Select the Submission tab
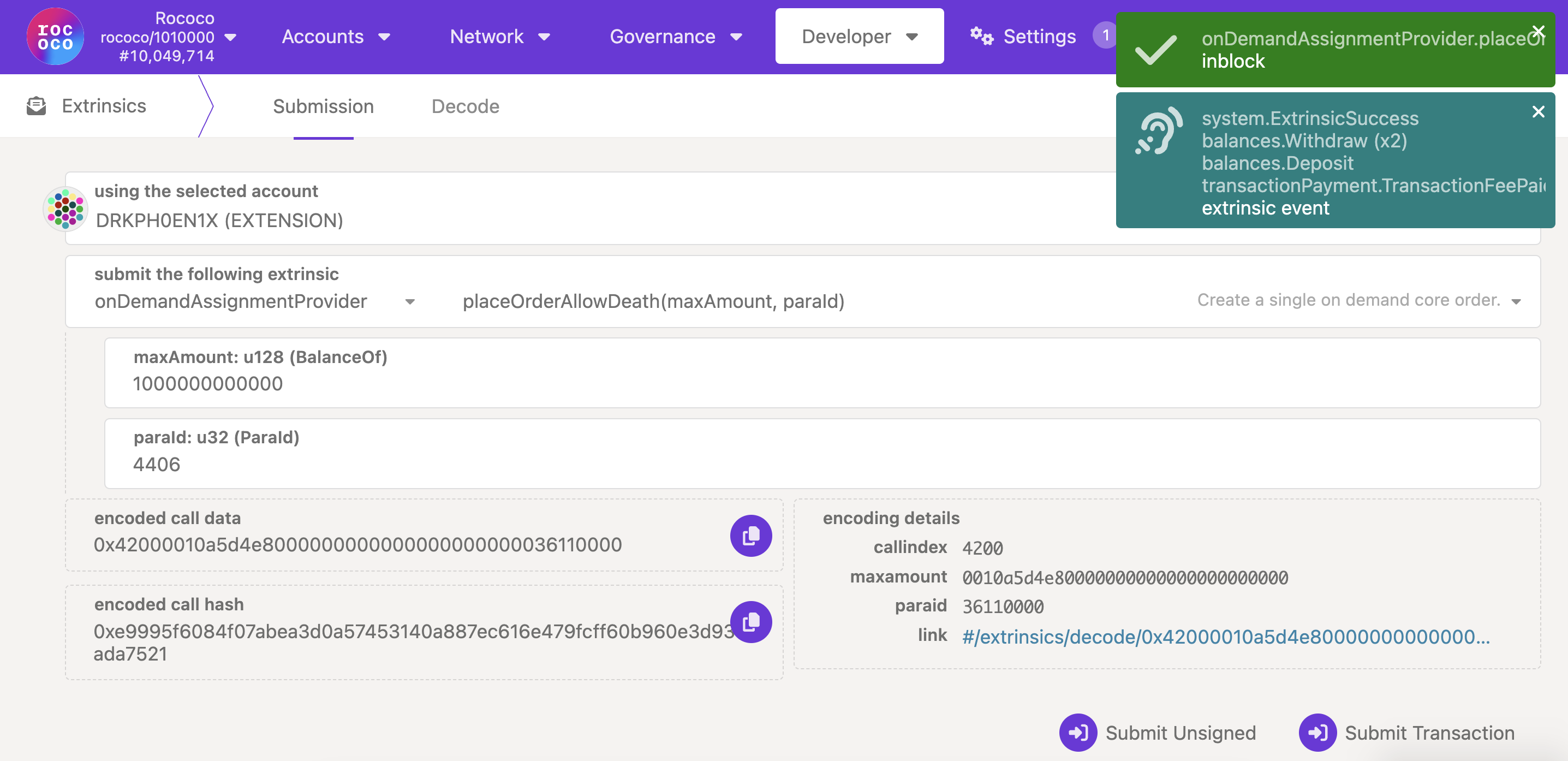 click(x=323, y=106)
